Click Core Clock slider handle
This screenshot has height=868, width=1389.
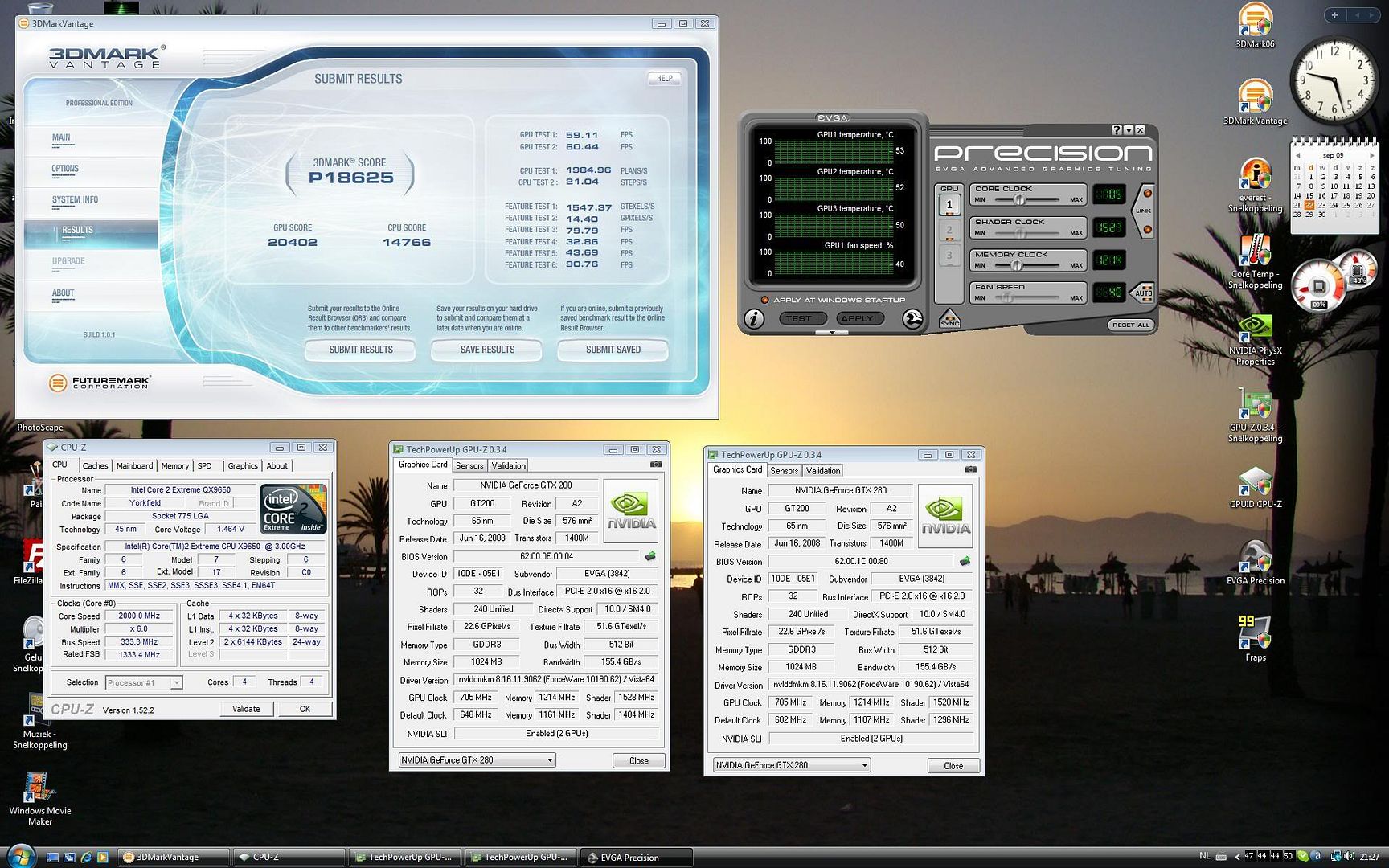[x=1019, y=199]
